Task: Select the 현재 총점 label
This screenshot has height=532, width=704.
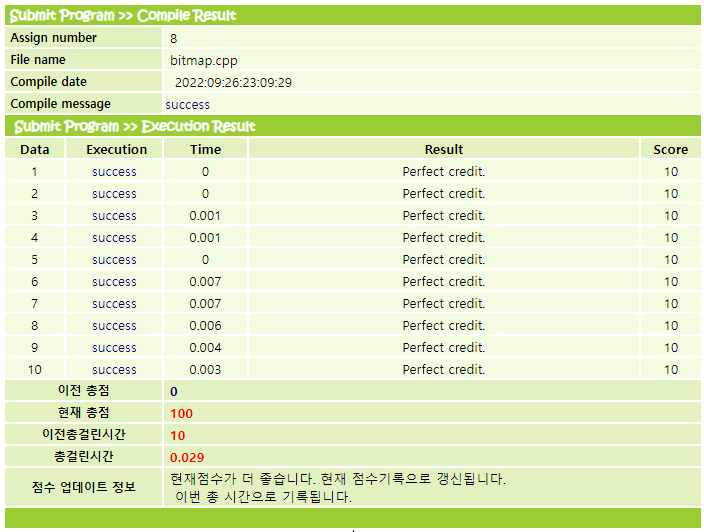Action: coord(84,413)
